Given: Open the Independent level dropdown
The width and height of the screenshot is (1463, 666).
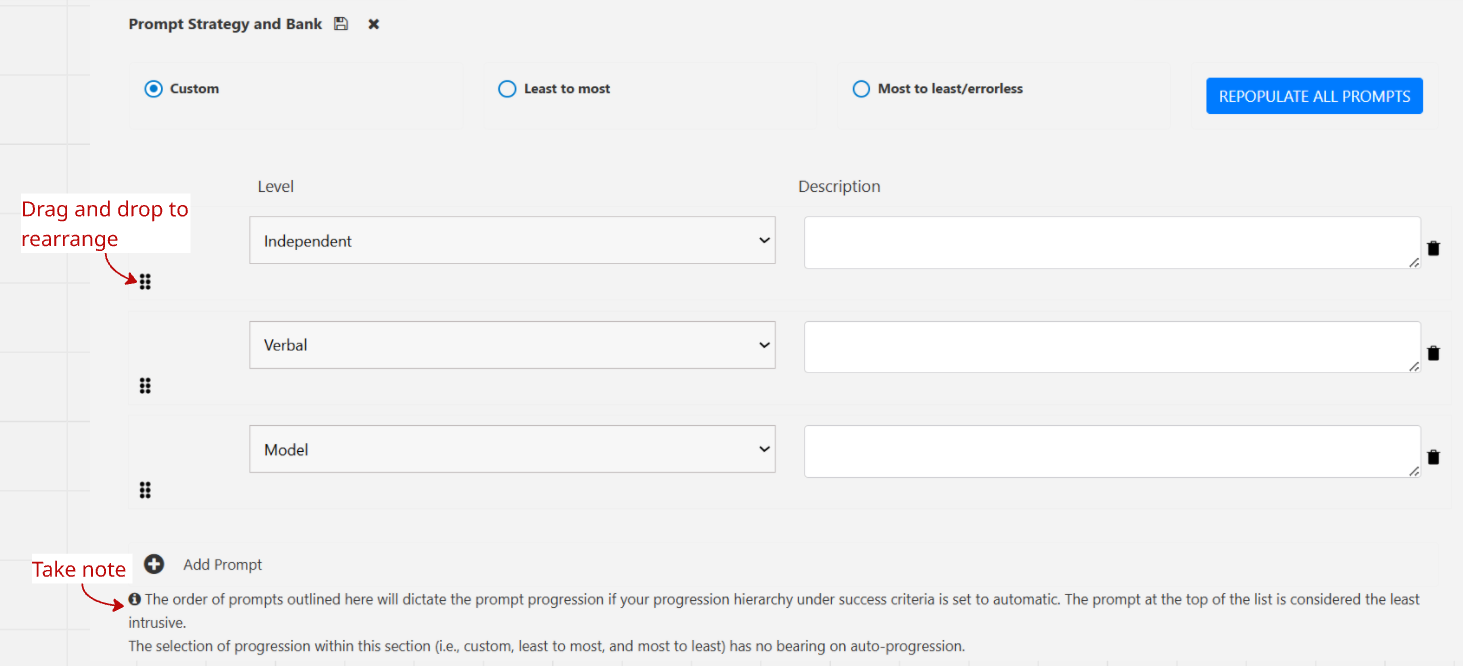Looking at the screenshot, I should point(512,241).
